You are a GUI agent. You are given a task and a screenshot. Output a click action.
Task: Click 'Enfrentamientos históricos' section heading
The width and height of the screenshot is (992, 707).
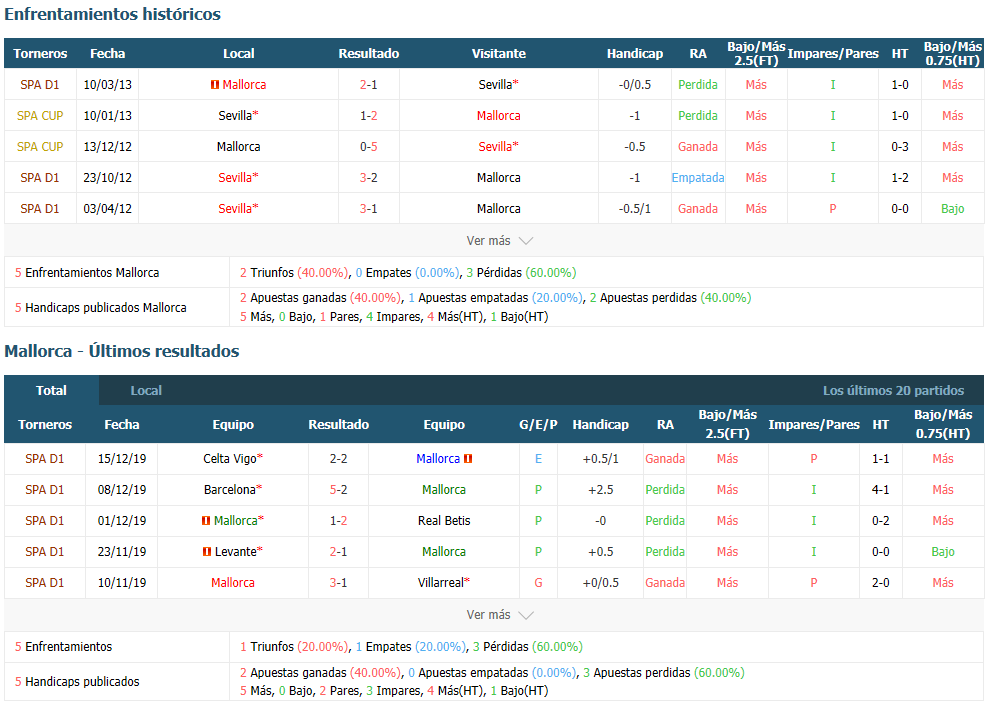point(113,14)
